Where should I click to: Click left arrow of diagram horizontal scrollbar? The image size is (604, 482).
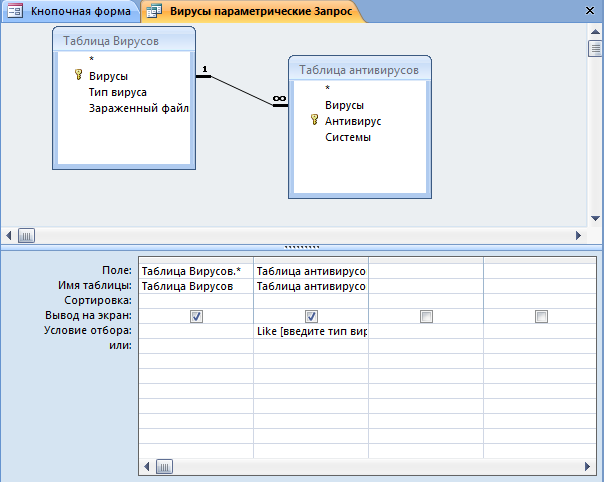[x=8, y=235]
